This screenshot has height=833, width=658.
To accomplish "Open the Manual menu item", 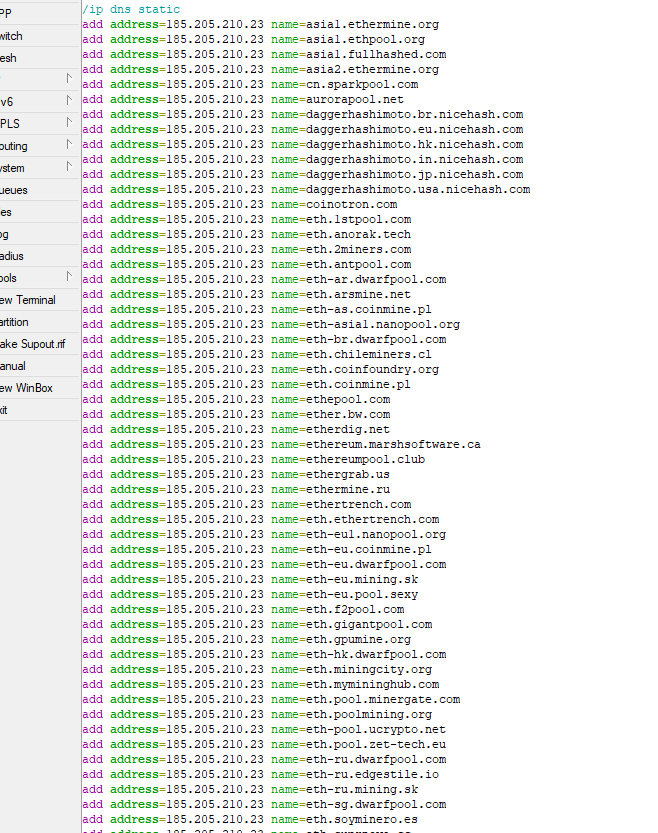I will point(39,366).
